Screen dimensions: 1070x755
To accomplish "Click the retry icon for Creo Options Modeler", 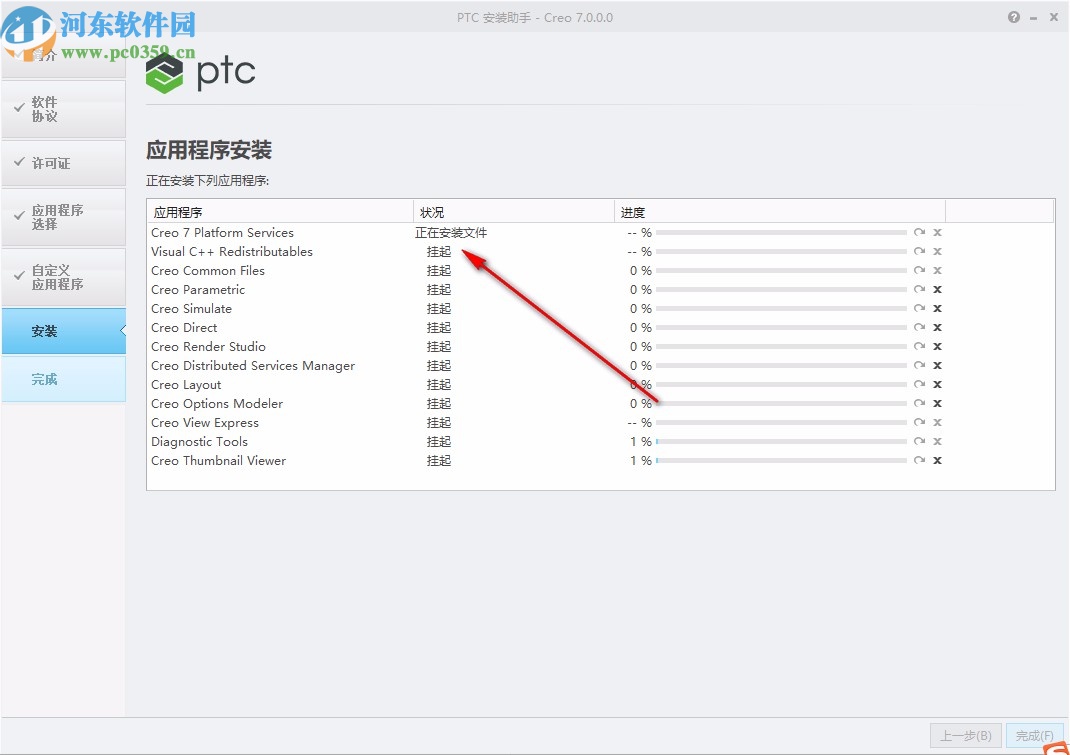I will pyautogui.click(x=919, y=403).
